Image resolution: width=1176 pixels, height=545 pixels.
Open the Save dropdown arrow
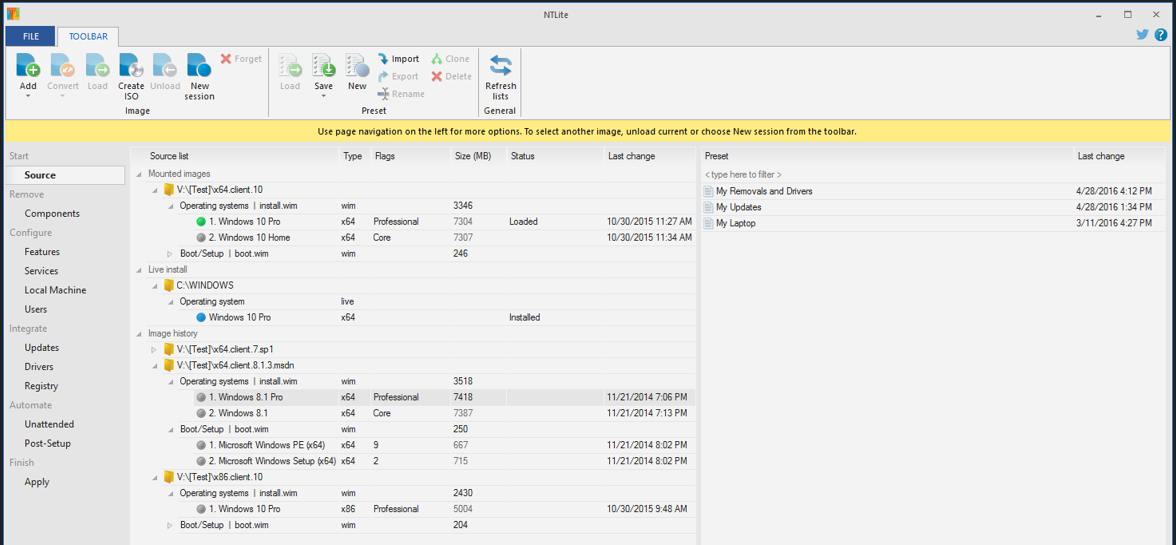click(x=324, y=97)
